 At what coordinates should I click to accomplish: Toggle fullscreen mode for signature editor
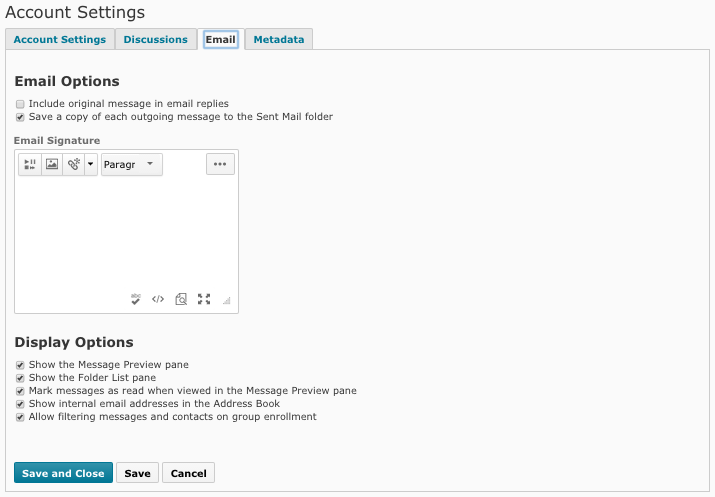click(x=204, y=299)
